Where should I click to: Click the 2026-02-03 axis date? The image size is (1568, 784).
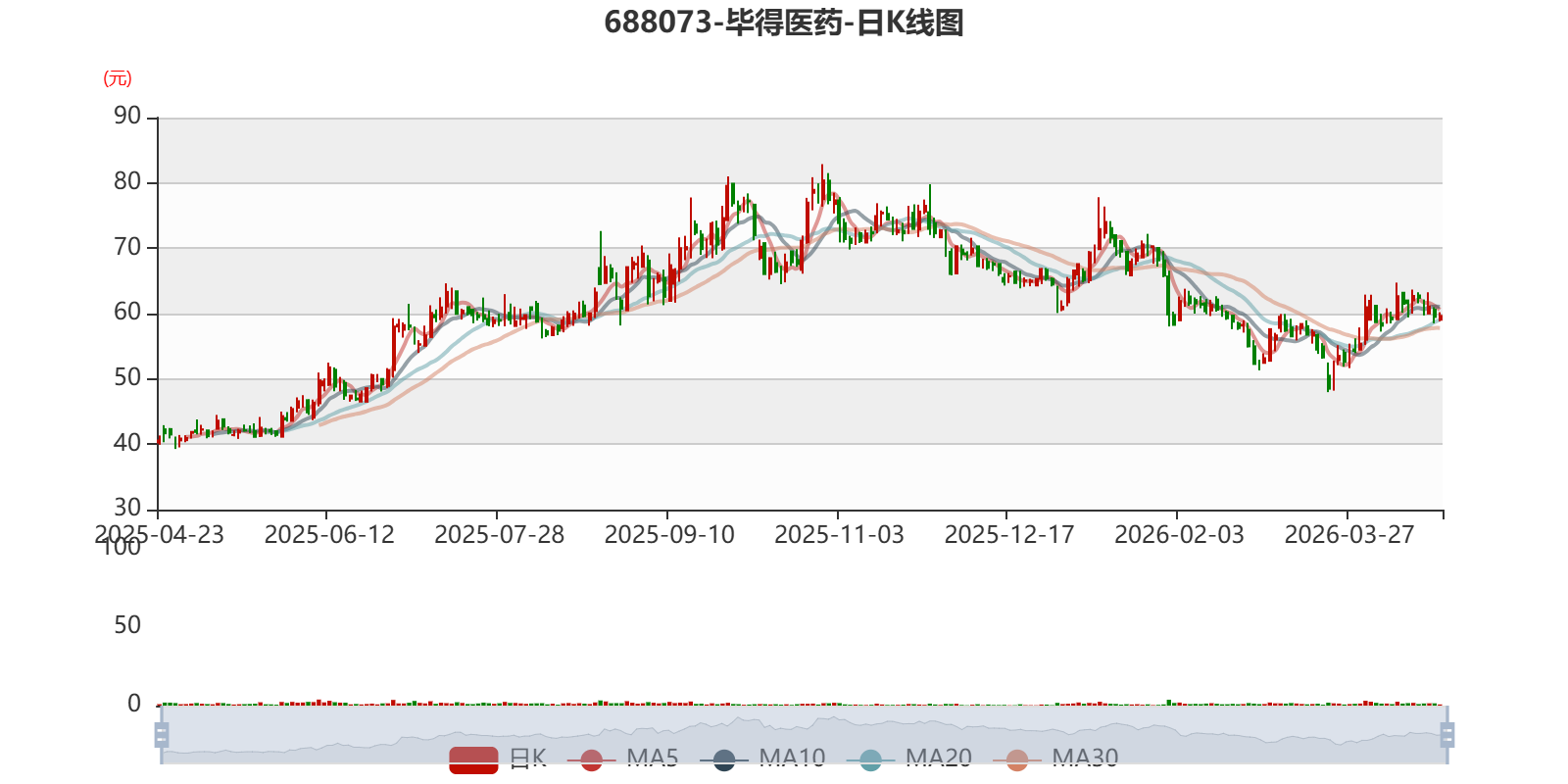pos(1179,535)
